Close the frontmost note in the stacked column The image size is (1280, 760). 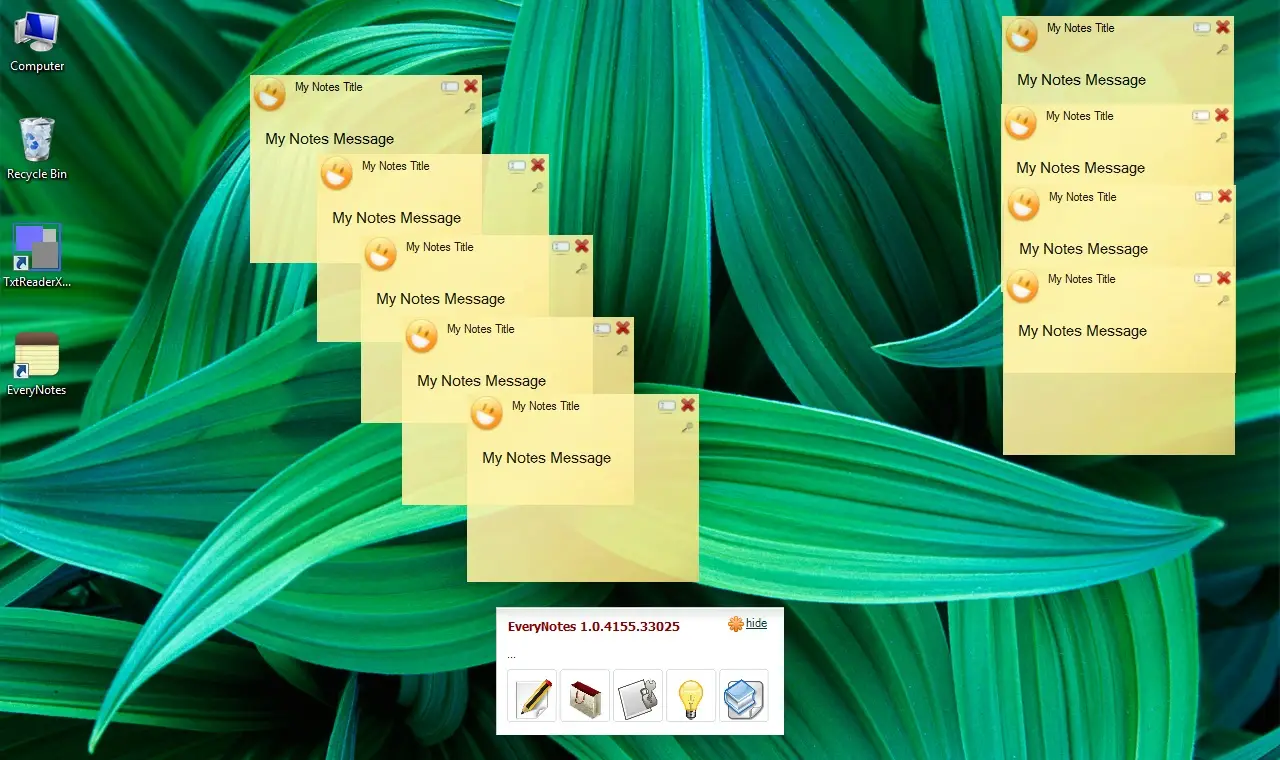click(x=1223, y=278)
